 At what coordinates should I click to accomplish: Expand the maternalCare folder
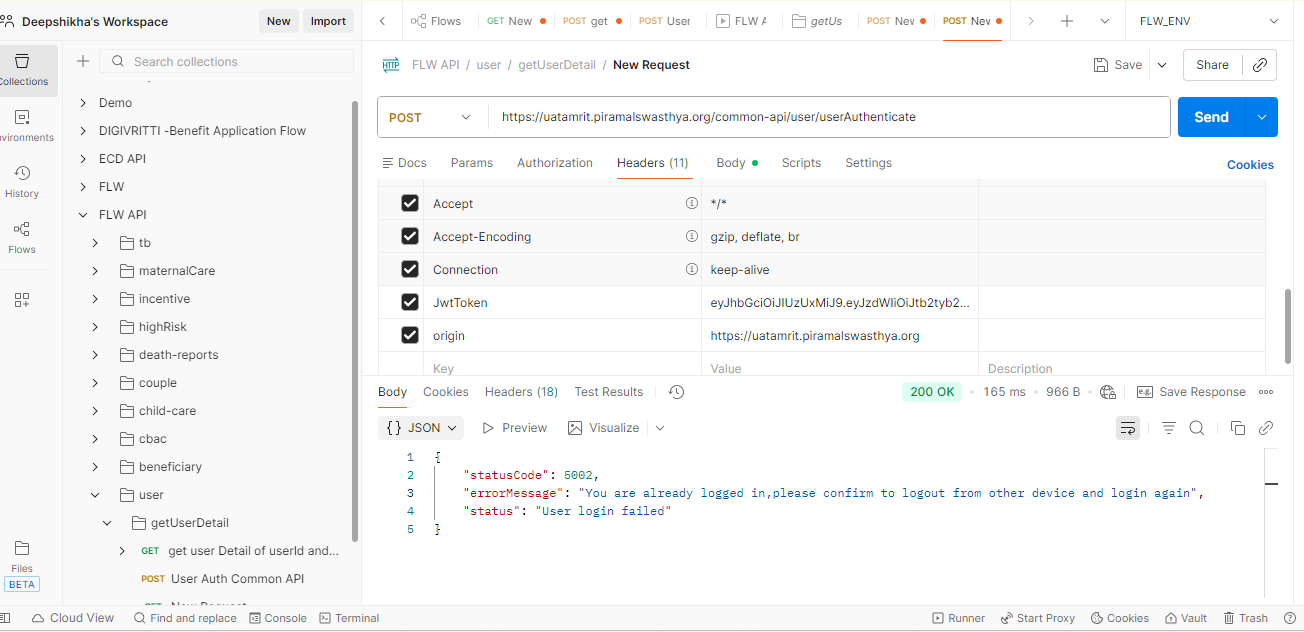95,271
